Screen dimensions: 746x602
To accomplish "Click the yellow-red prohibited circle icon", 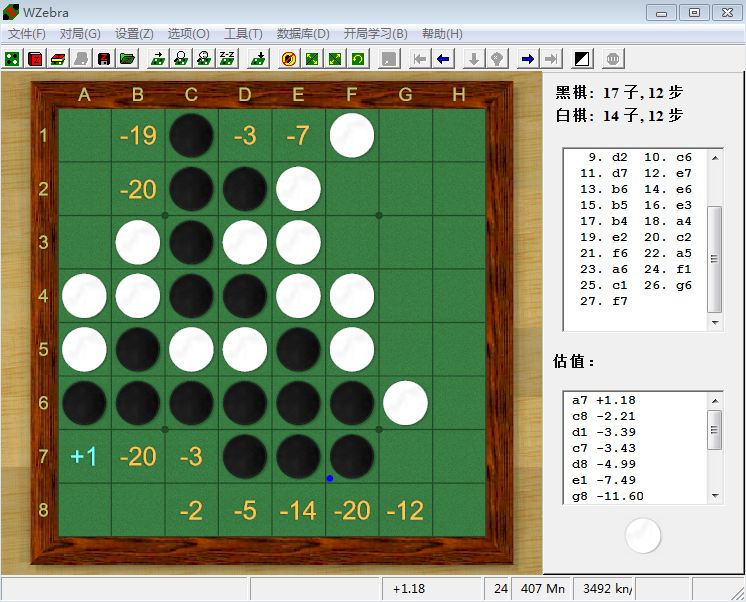I will tap(289, 59).
